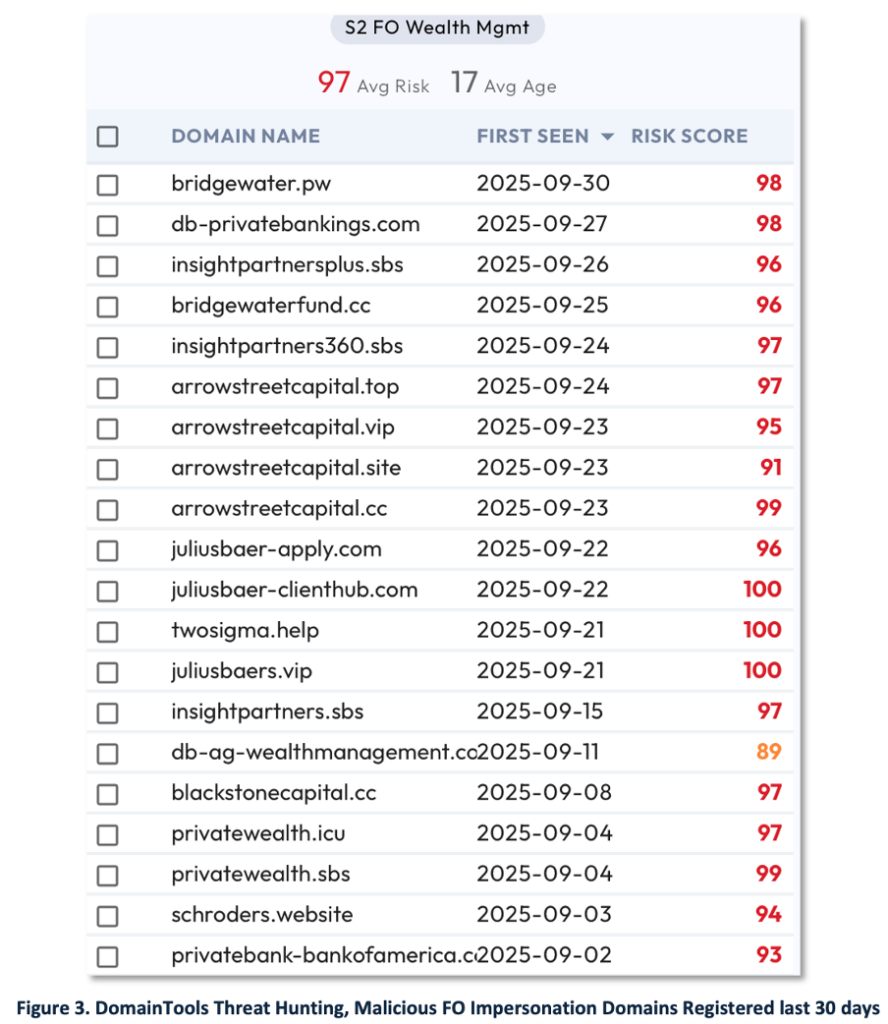Select checkbox for bridgewater.pw row
The height and width of the screenshot is (1024, 888).
(107, 185)
